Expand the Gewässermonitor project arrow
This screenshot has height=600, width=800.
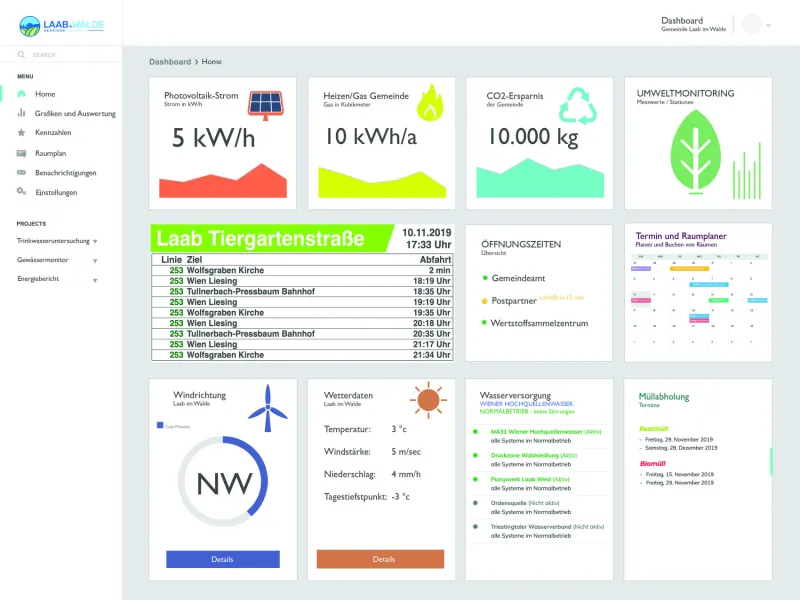pos(95,260)
